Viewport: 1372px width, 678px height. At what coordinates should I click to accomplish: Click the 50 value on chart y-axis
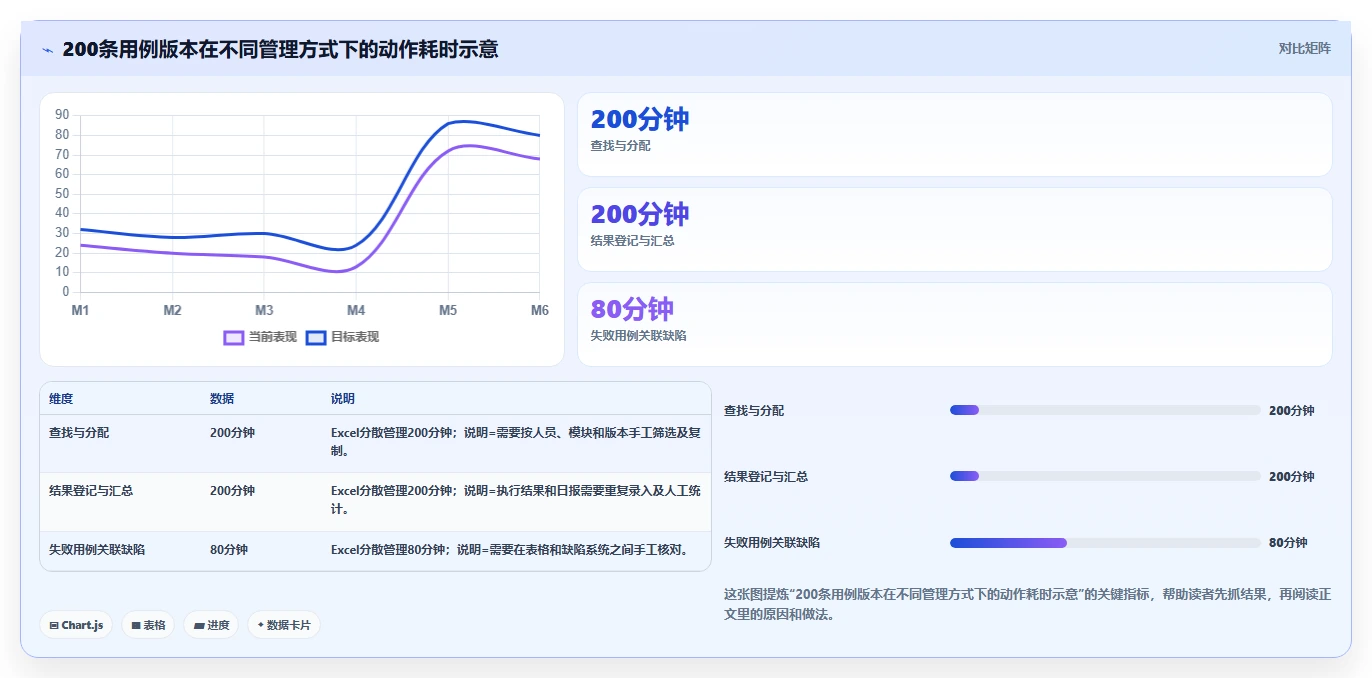click(62, 193)
